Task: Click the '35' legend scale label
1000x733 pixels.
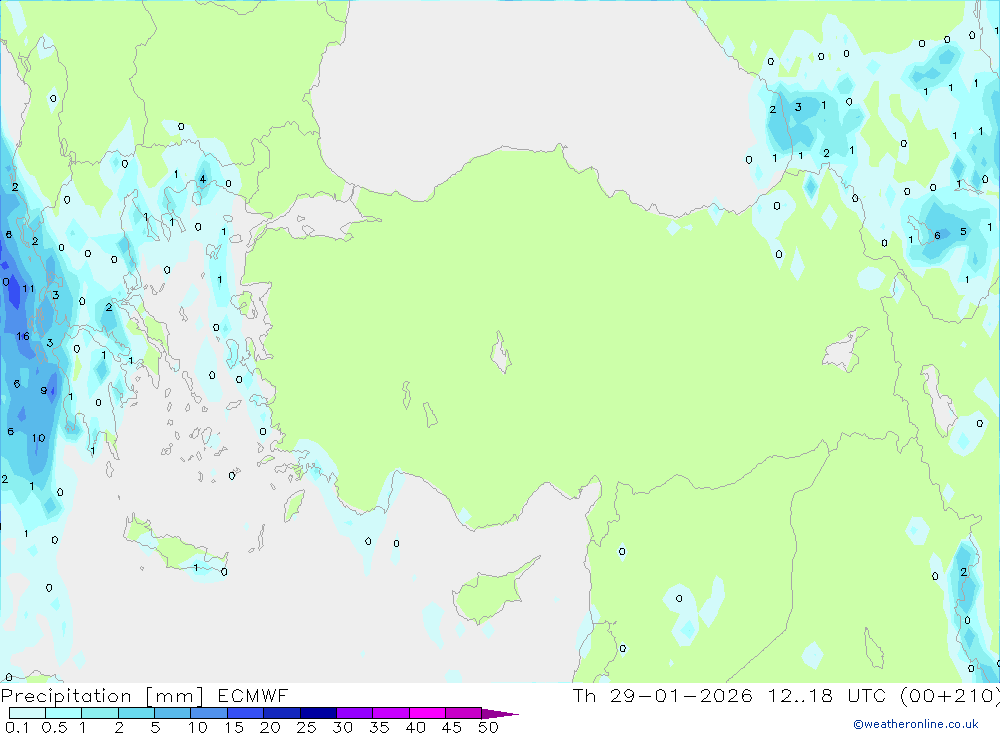Action: [379, 727]
